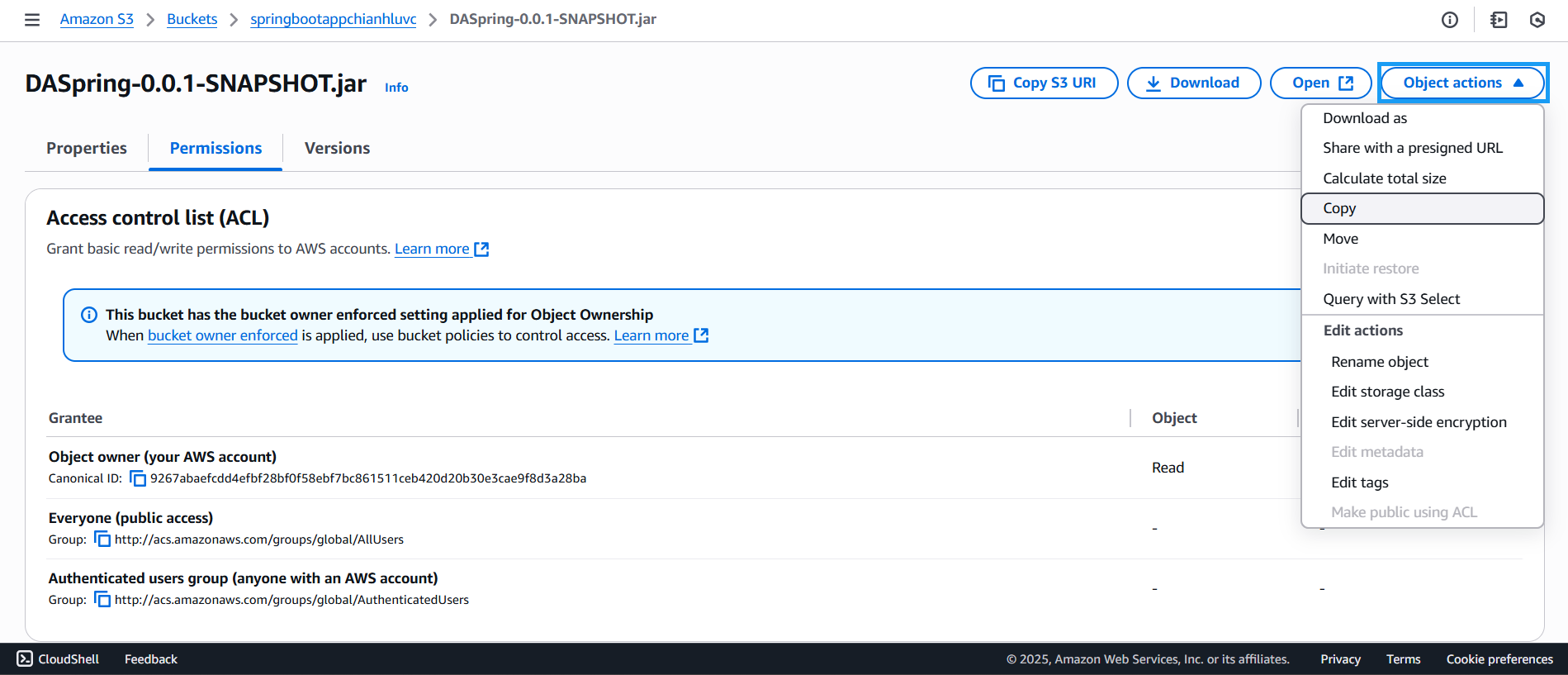Select Copy in Object actions menu
Image resolution: width=1568 pixels, height=675 pixels.
click(1423, 208)
